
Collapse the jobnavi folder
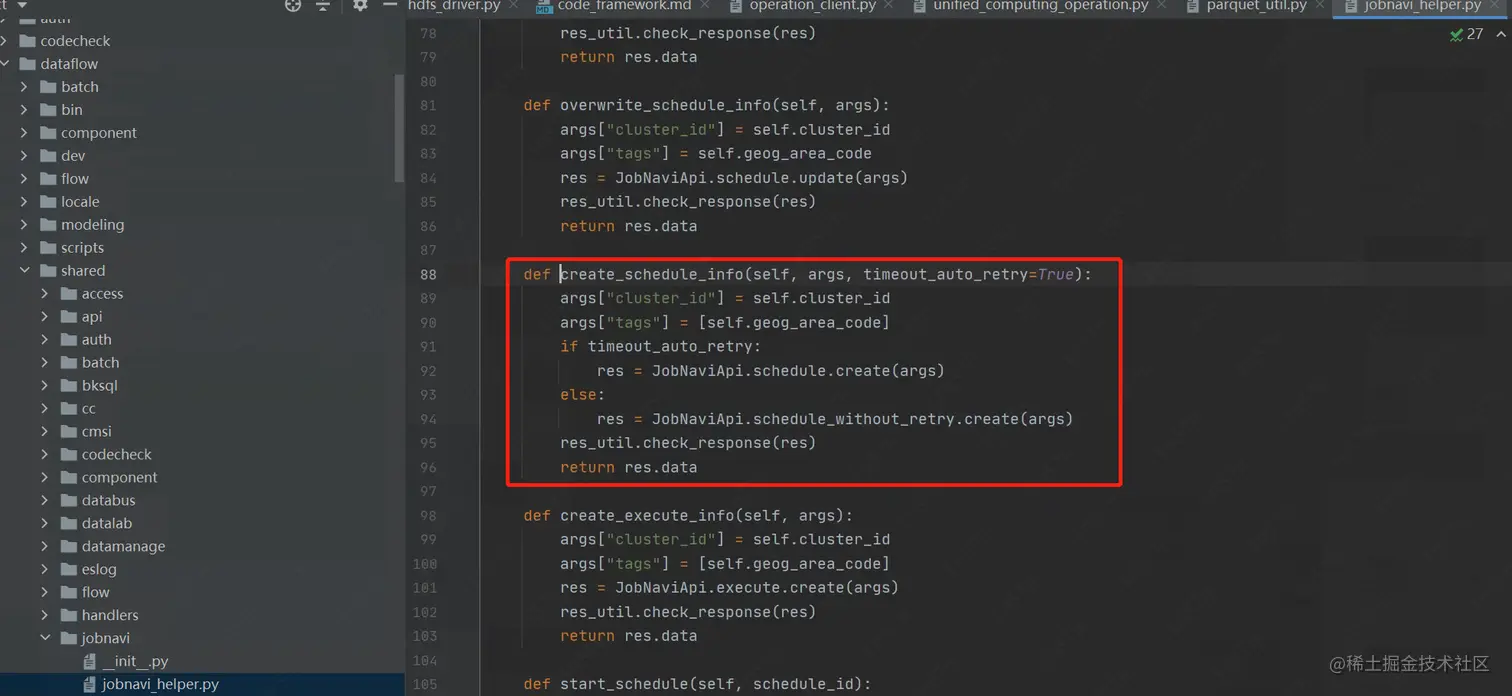[45, 639]
